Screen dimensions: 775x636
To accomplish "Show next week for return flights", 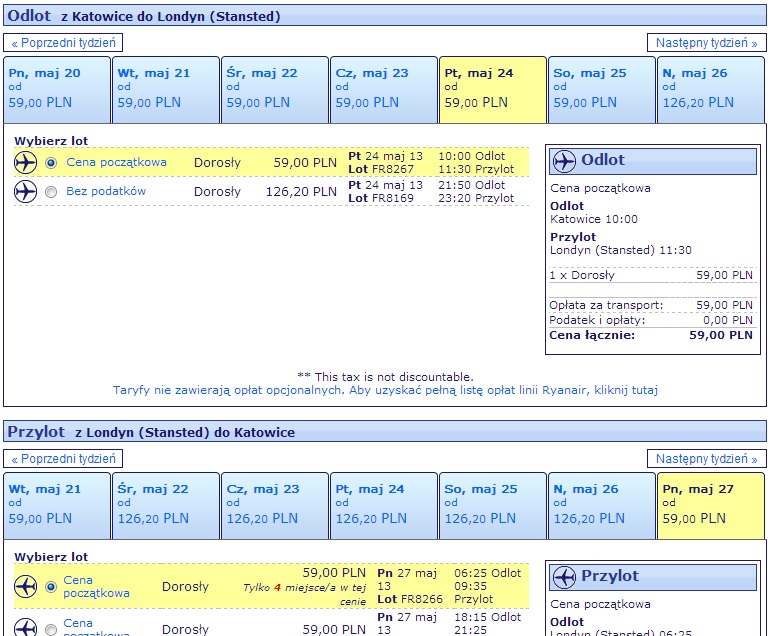I will (x=707, y=459).
